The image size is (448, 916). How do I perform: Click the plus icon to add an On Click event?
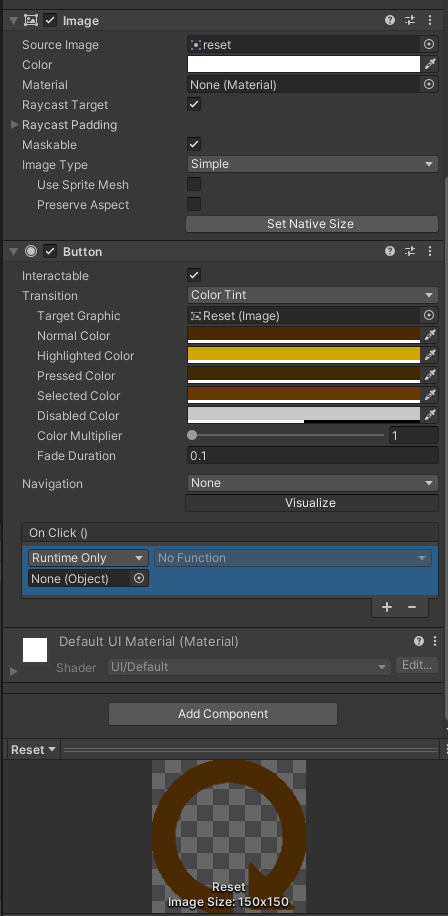[x=387, y=607]
